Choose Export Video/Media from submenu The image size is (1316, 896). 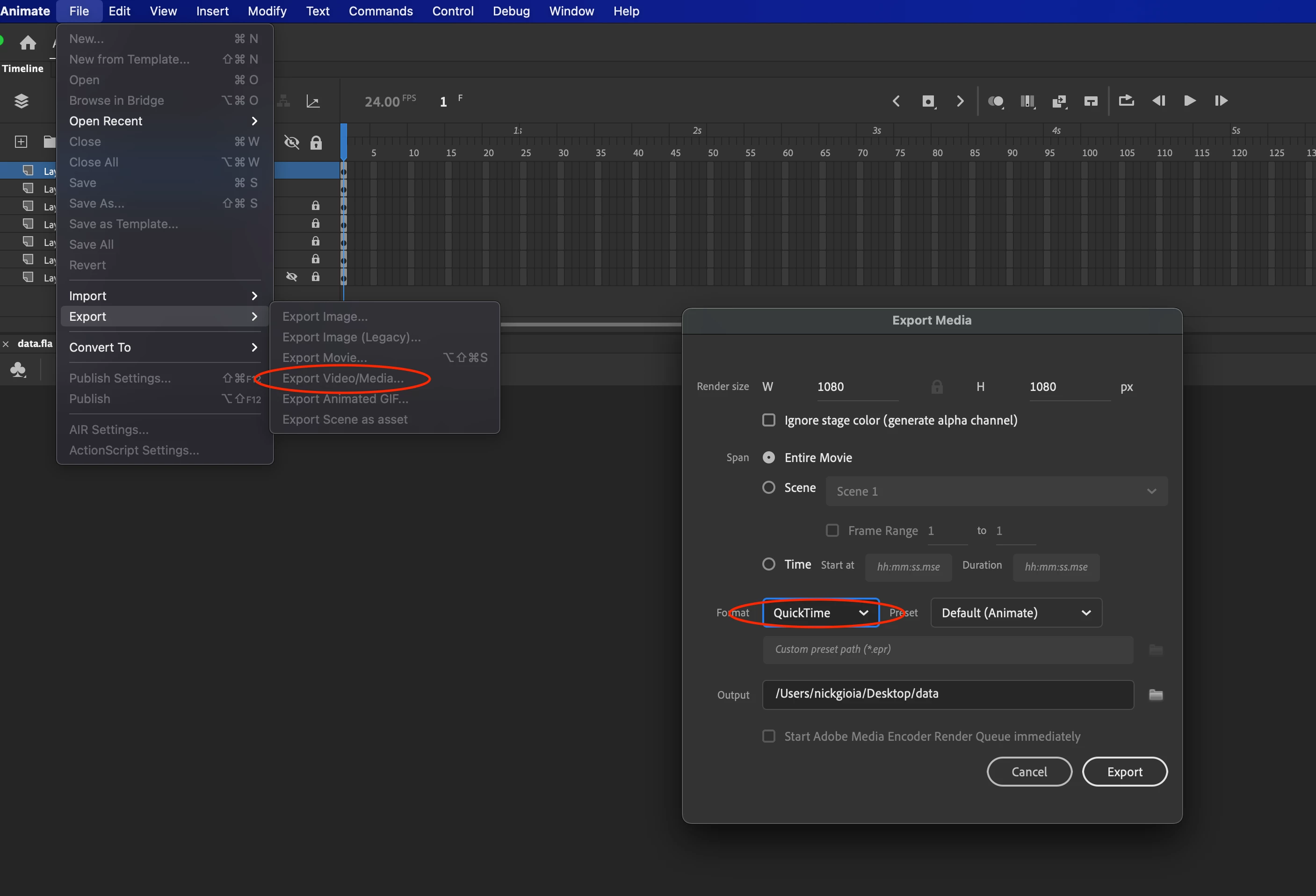pos(343,378)
